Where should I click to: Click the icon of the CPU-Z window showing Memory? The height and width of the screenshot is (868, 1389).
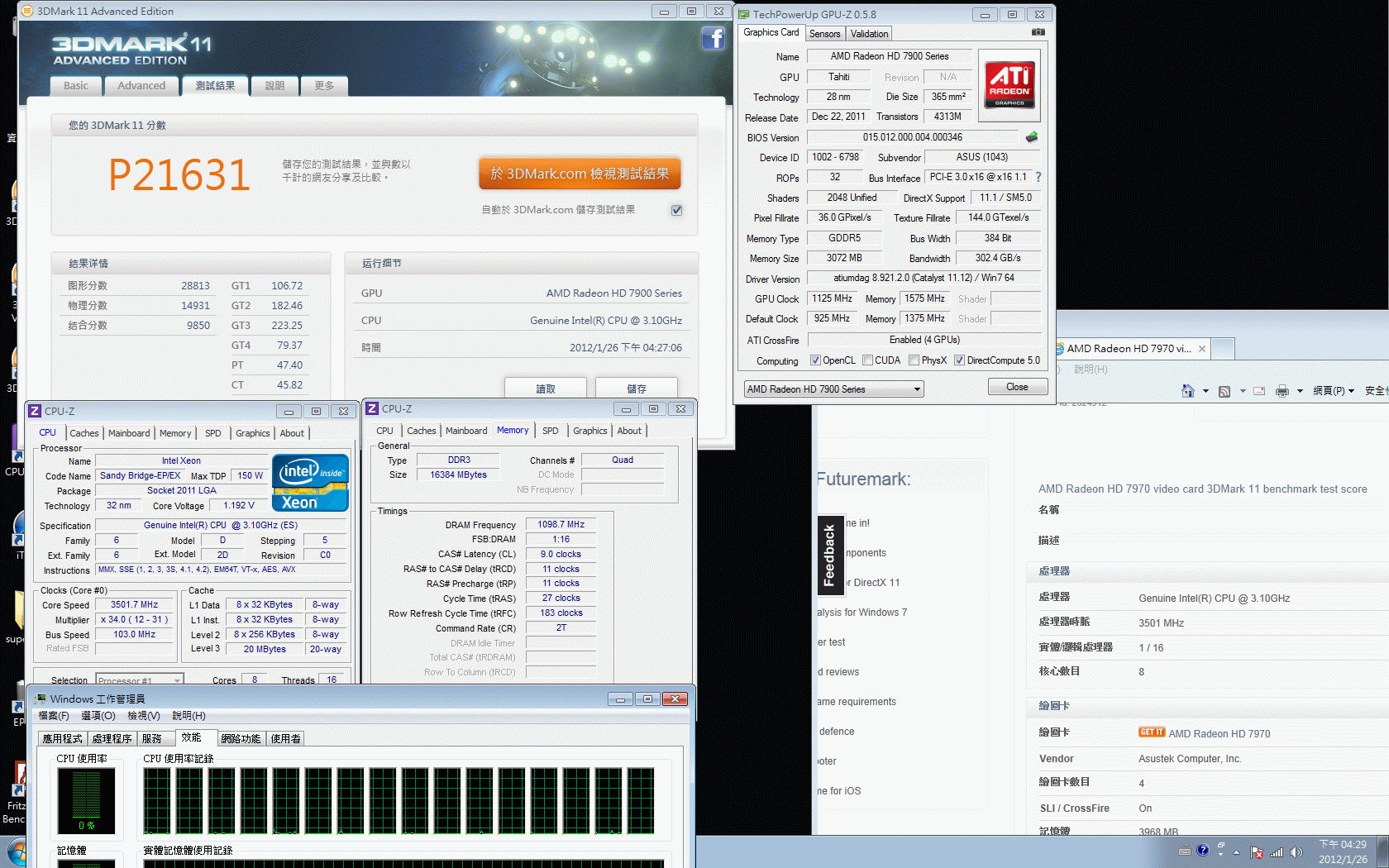point(373,408)
